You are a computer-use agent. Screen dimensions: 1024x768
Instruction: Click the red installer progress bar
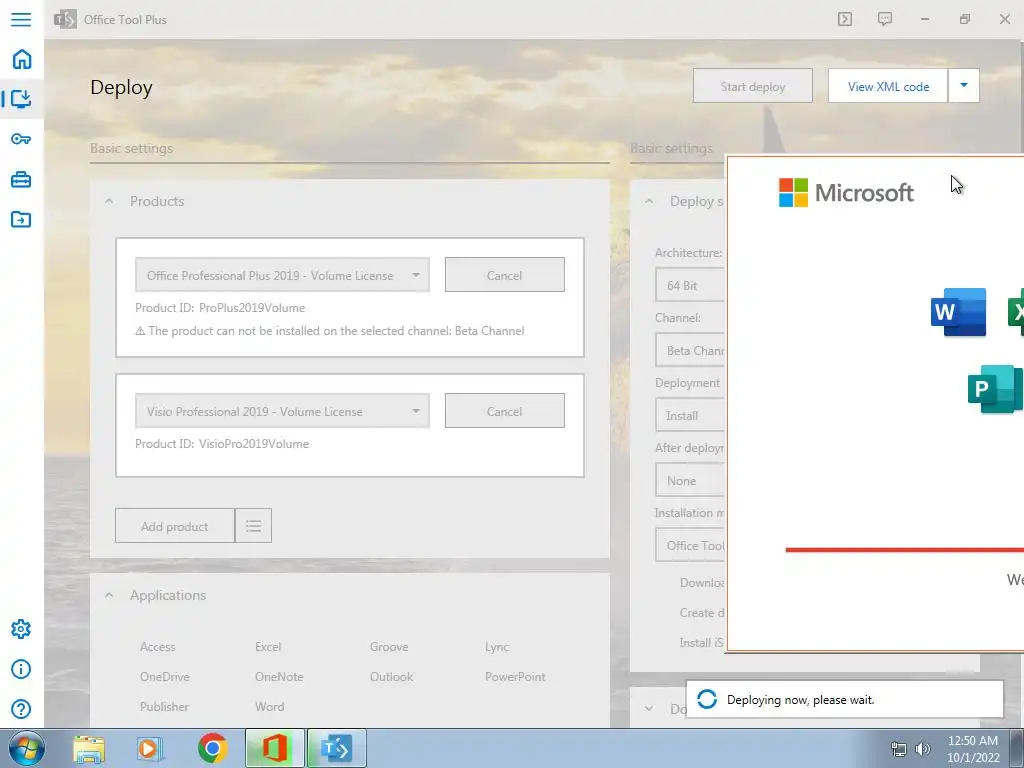coord(904,550)
